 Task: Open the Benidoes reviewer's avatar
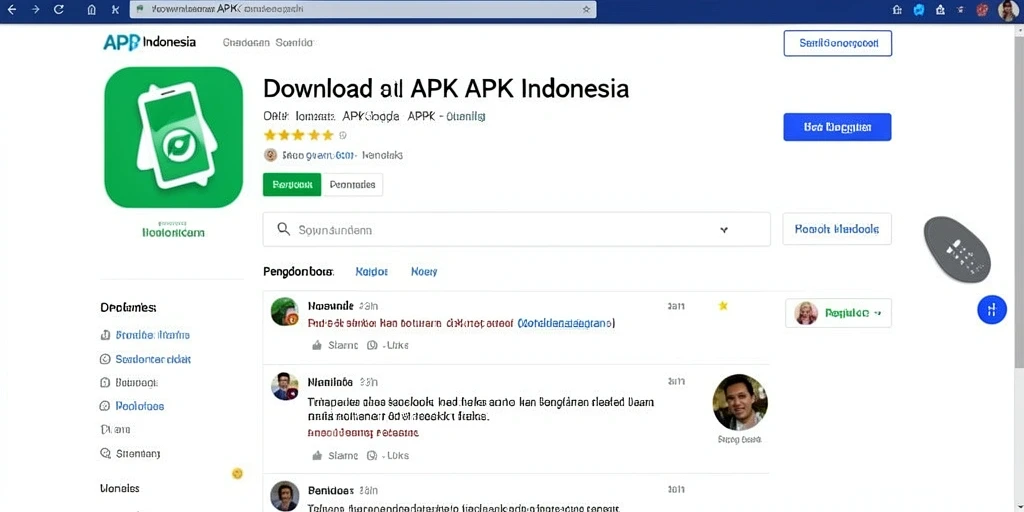pyautogui.click(x=285, y=496)
